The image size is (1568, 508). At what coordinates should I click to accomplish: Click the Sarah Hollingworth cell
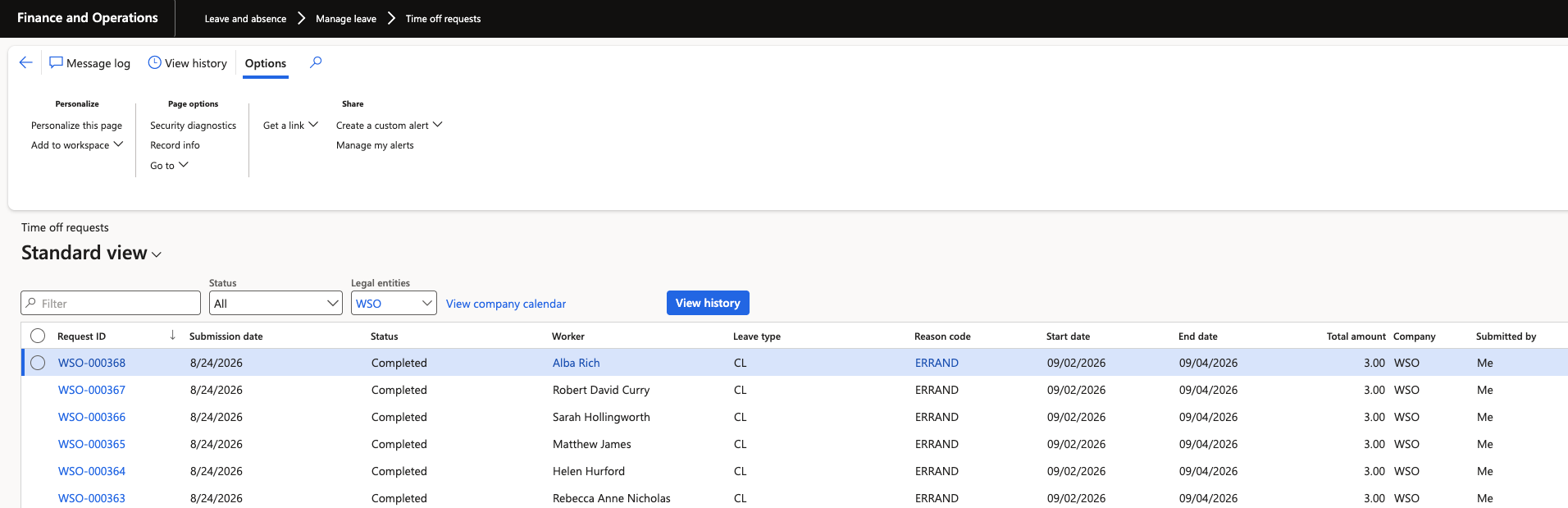pos(601,417)
